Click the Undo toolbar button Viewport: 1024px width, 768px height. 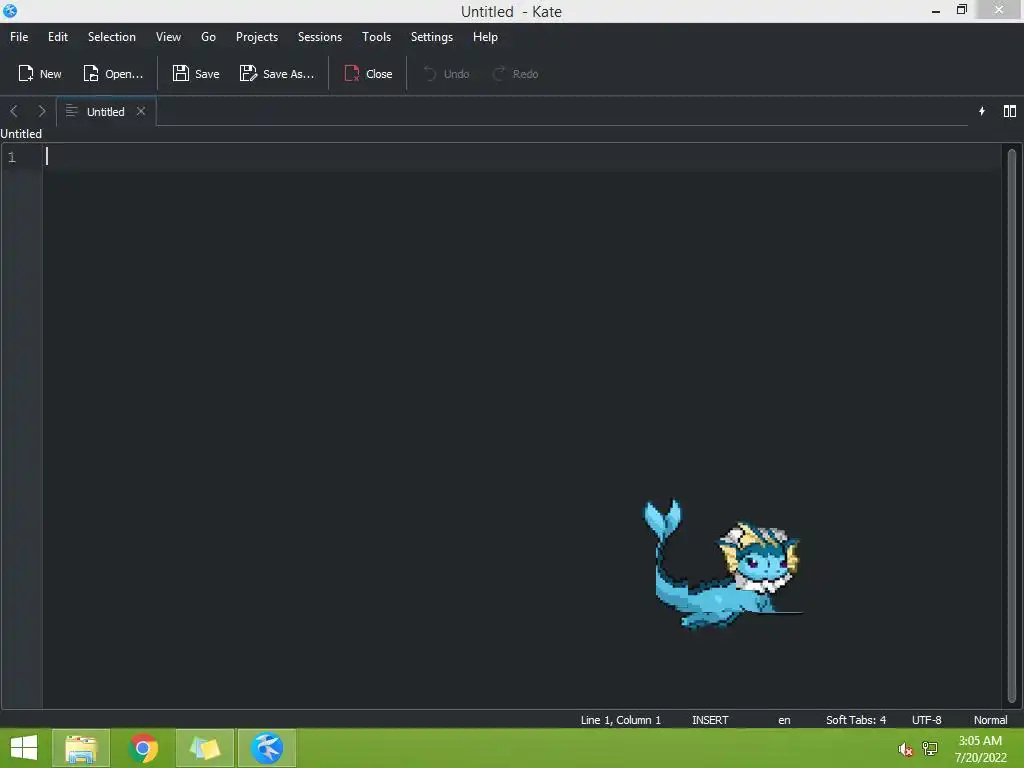point(446,74)
